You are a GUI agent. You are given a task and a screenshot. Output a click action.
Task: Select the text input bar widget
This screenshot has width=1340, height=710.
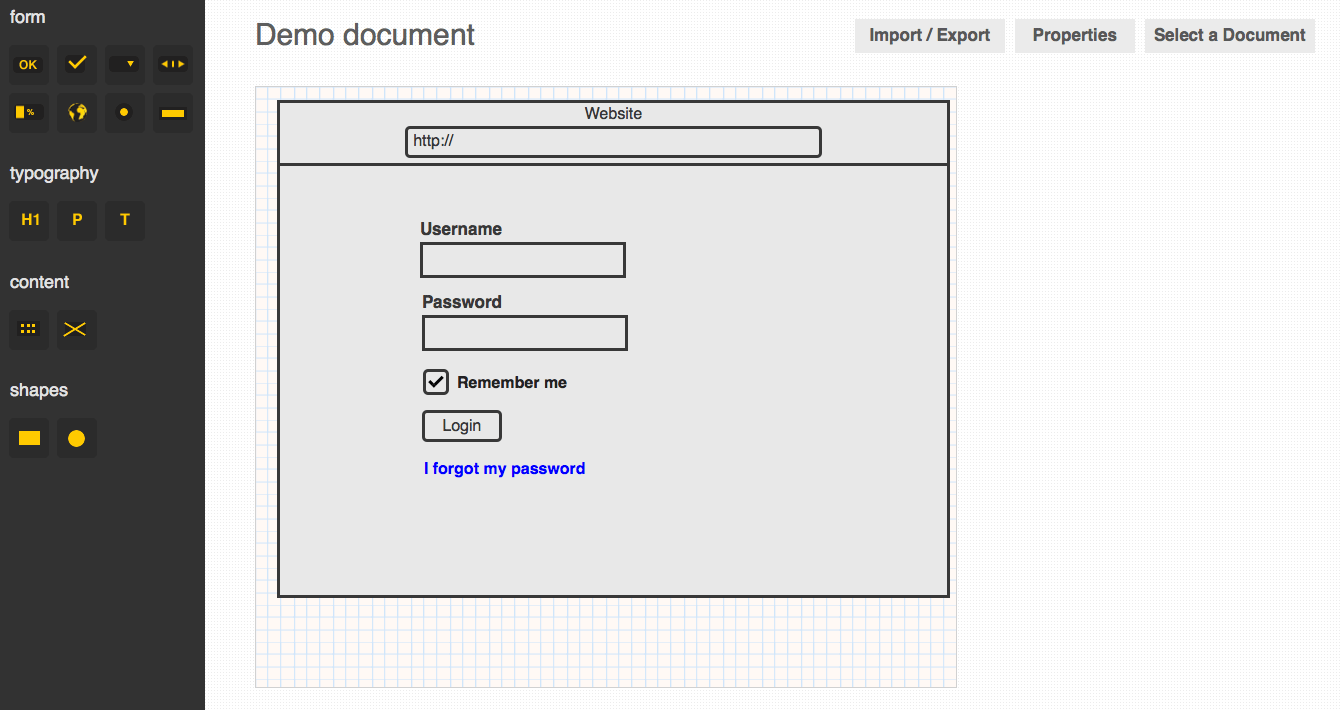tap(173, 113)
